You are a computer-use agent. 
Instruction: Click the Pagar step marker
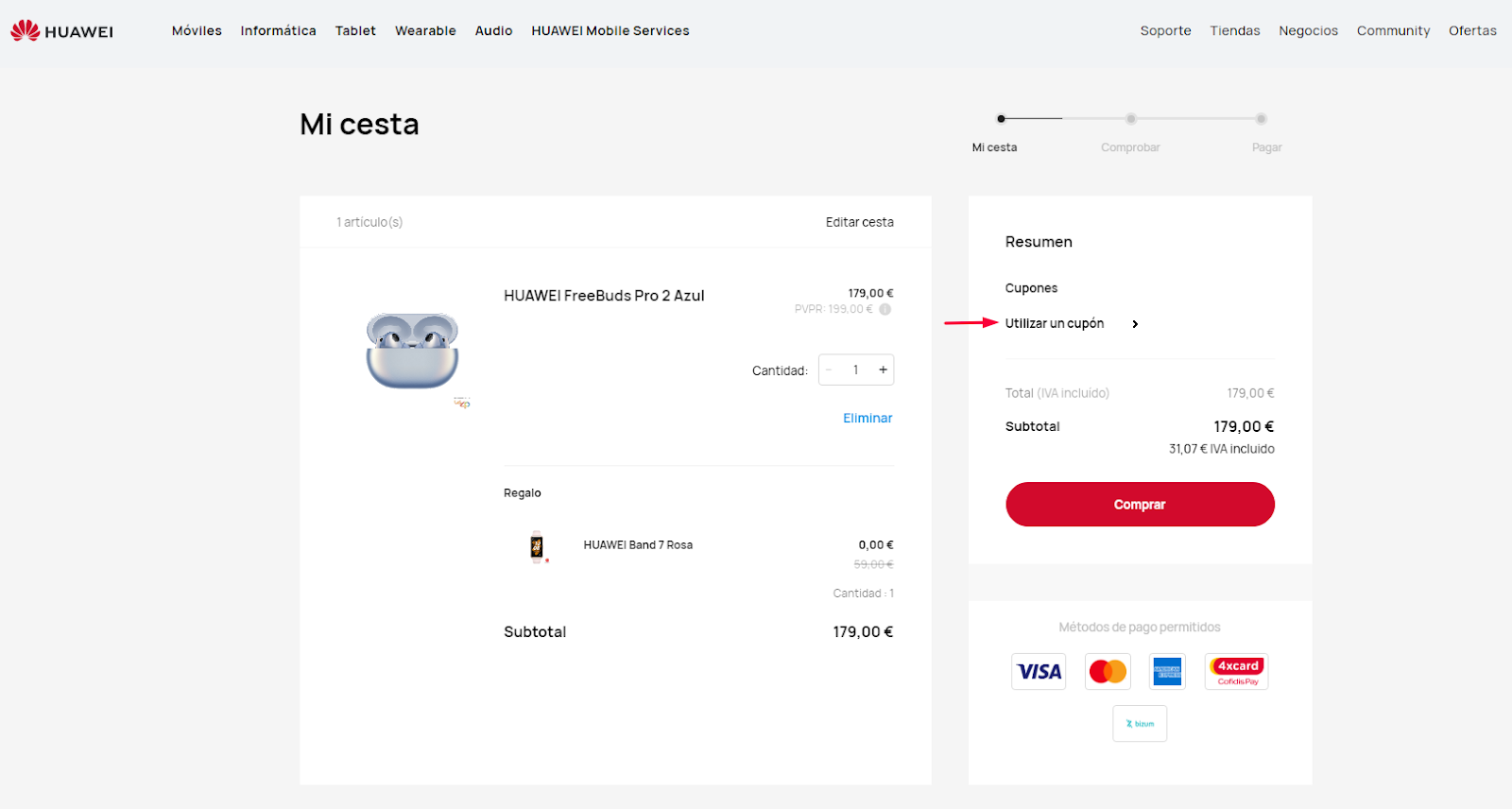(1261, 119)
